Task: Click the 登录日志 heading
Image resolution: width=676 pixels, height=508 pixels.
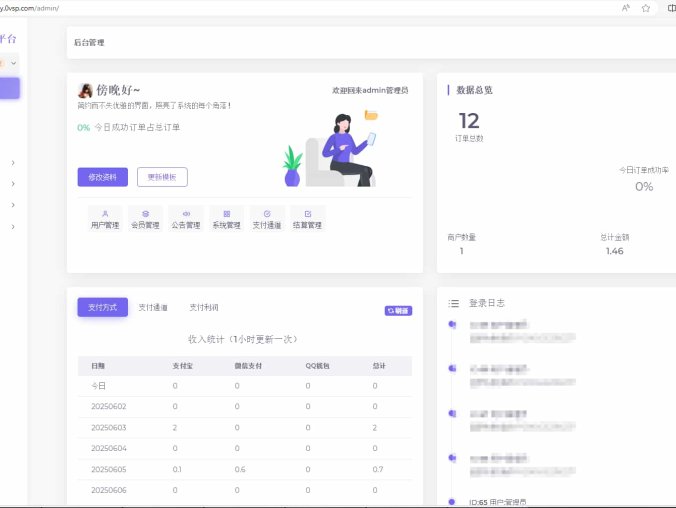Action: pos(487,303)
